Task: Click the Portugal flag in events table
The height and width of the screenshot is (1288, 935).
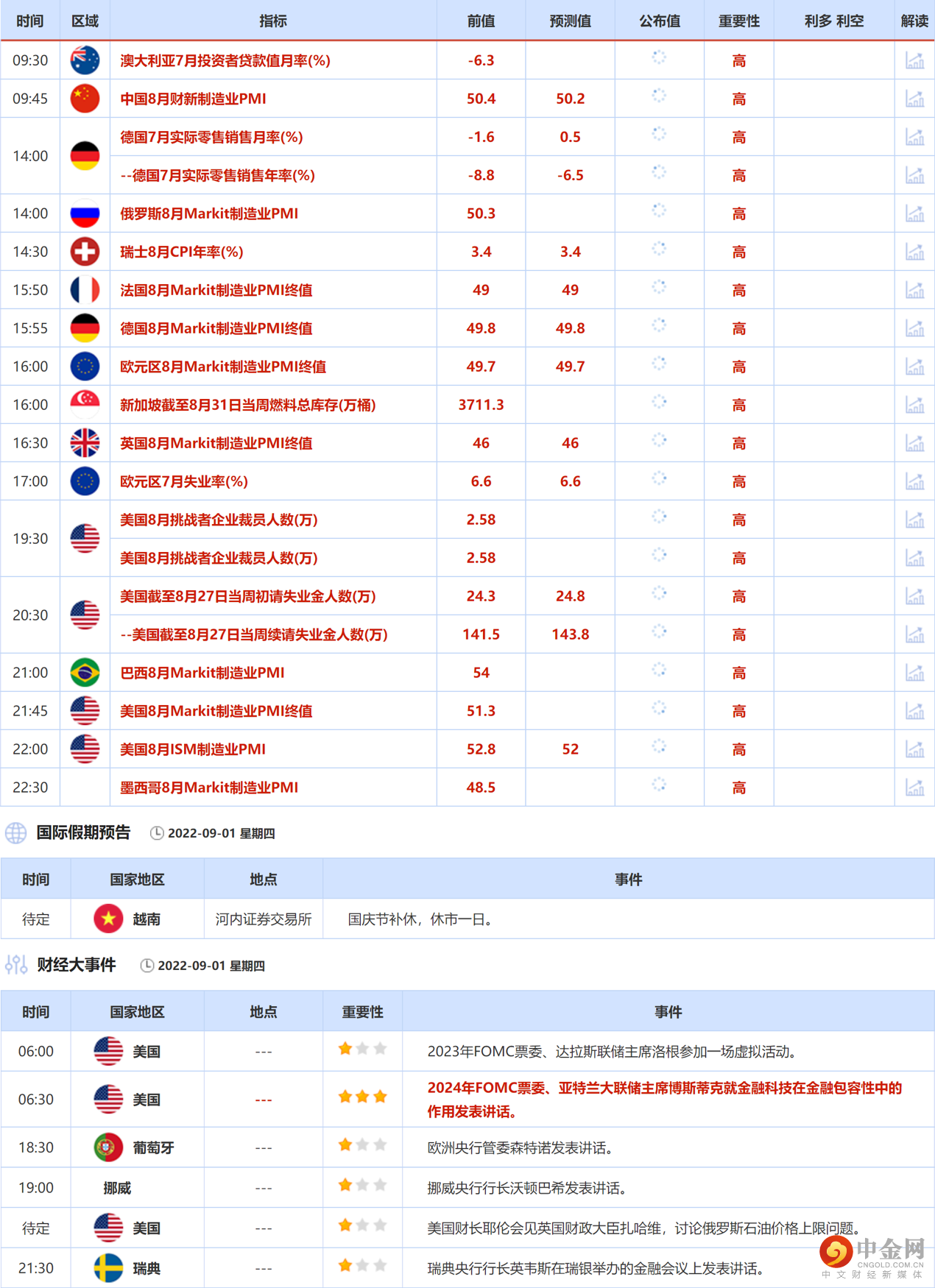Action: tap(108, 1147)
